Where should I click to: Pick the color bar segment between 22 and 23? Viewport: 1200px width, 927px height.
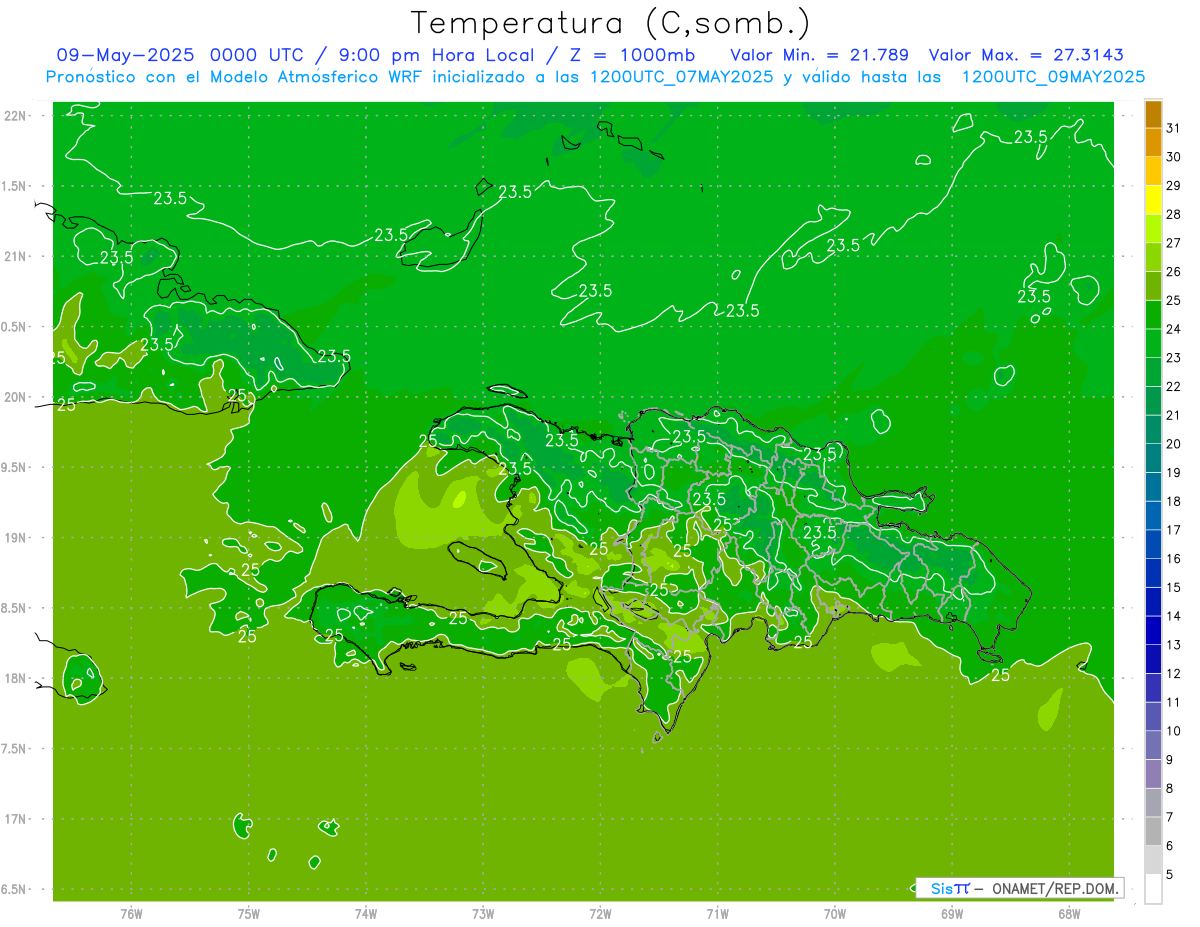1153,372
